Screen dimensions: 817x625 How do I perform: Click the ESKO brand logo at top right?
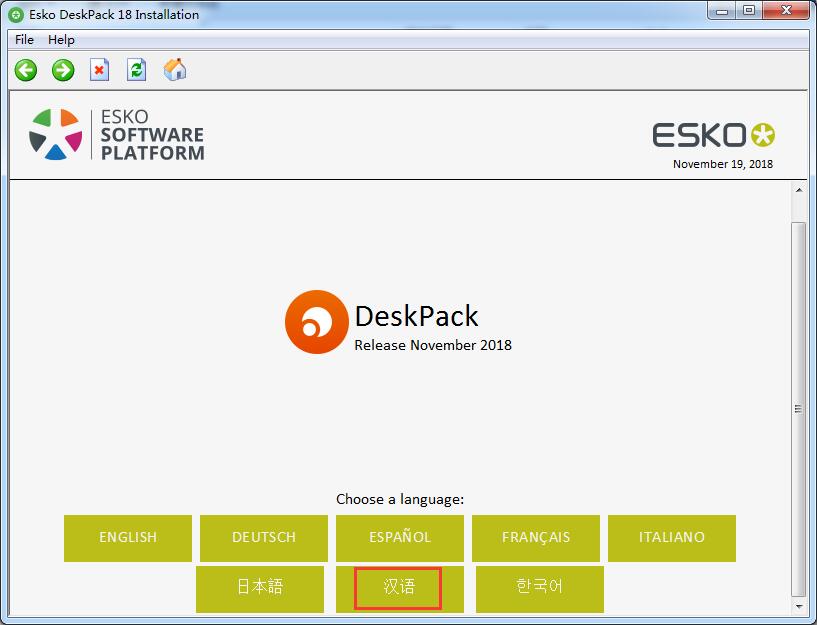point(713,135)
